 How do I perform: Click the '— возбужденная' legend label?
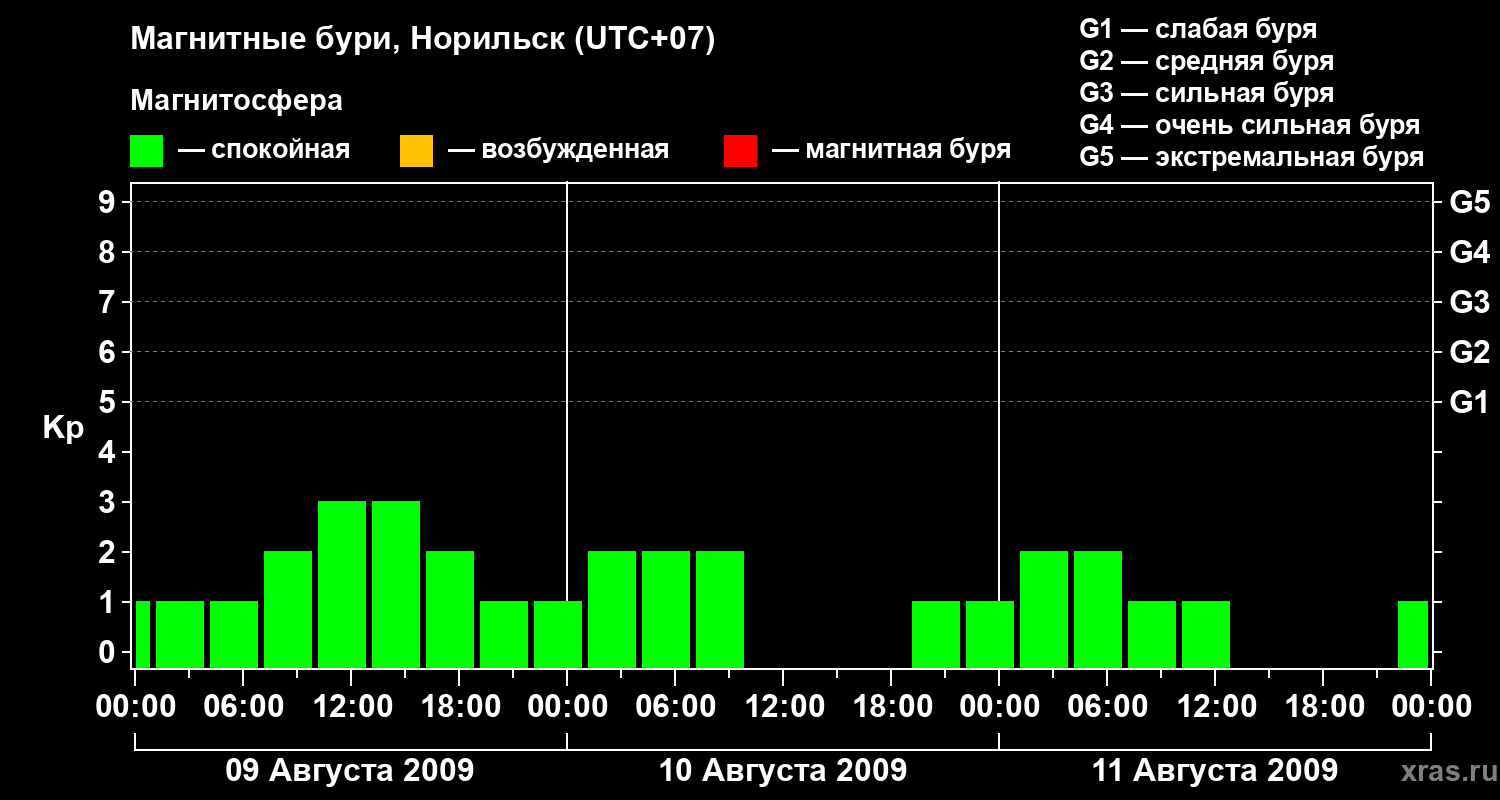(x=559, y=150)
